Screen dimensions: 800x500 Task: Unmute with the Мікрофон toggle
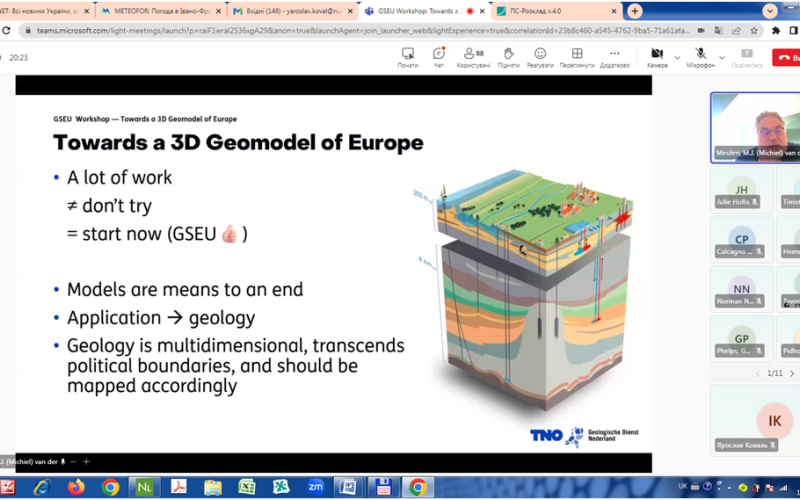tap(701, 58)
